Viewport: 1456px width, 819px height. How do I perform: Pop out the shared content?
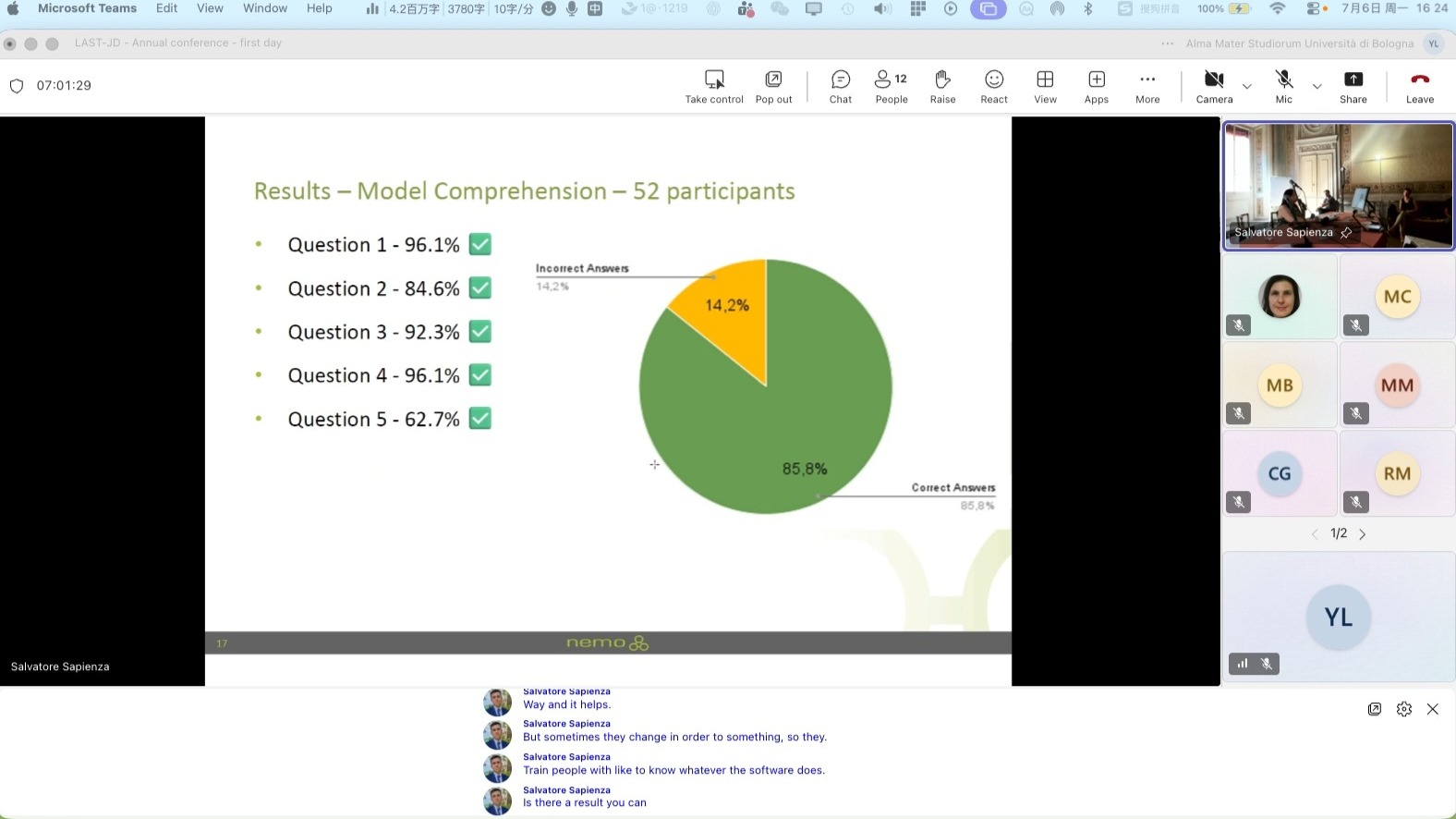[x=773, y=87]
